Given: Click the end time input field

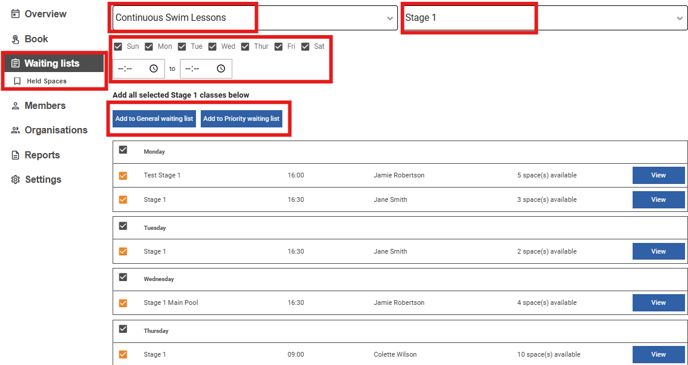Looking at the screenshot, I should 206,68.
